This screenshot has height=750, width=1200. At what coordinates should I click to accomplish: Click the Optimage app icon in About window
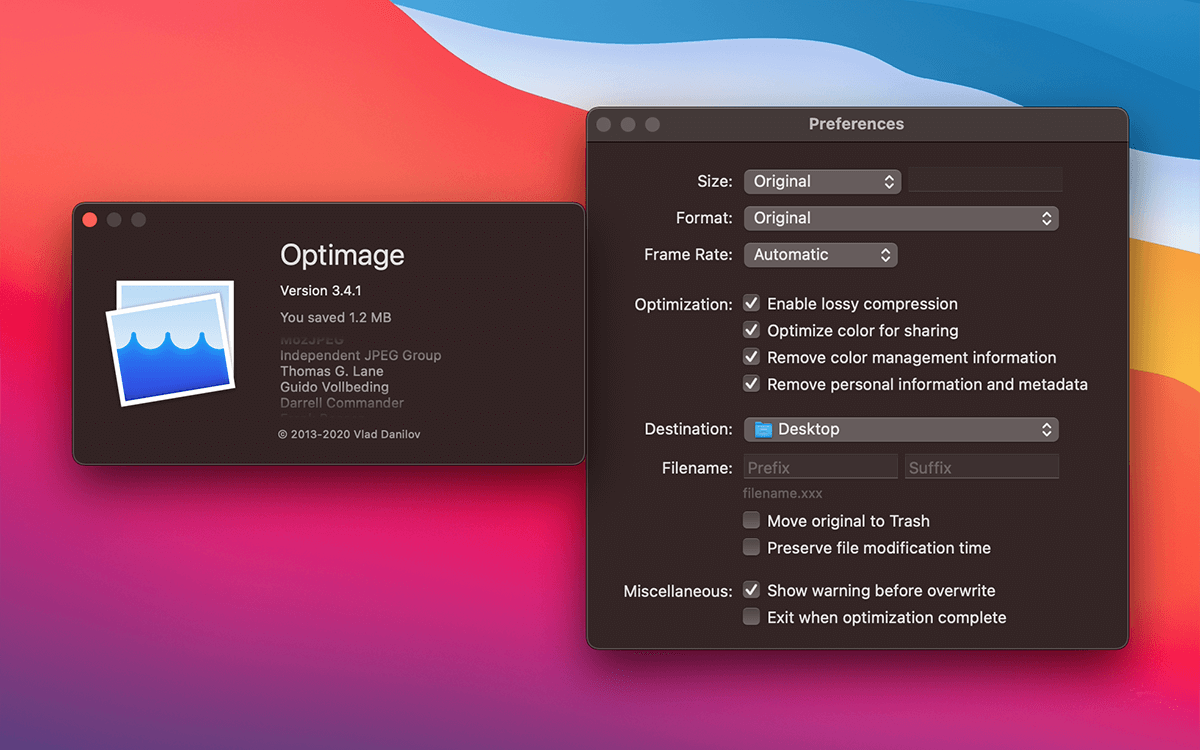[x=171, y=343]
